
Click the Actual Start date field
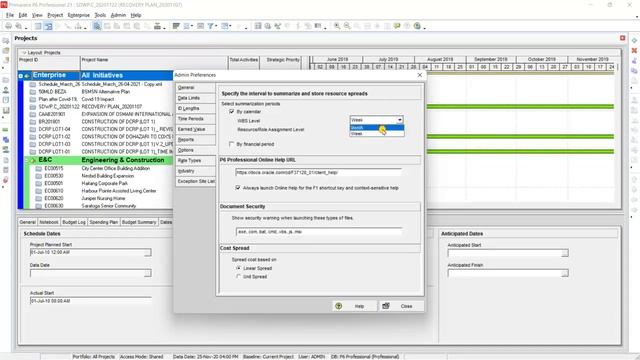[90, 301]
